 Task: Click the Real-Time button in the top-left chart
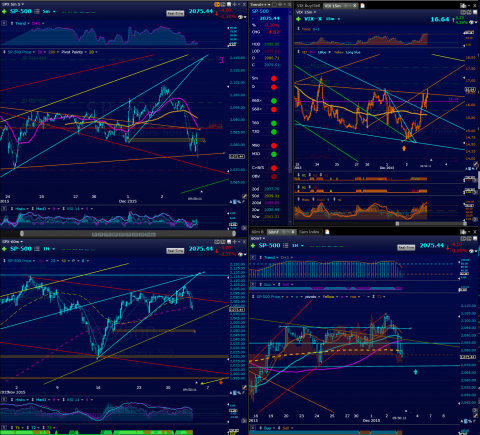coord(175,13)
